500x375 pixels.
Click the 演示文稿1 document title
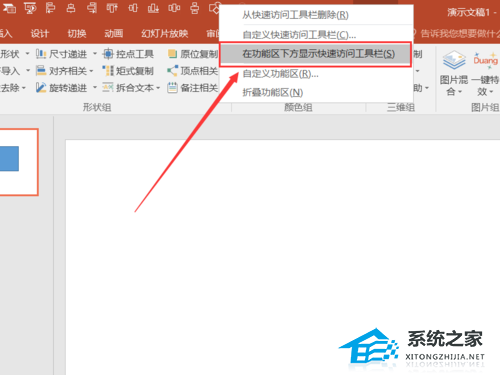pyautogui.click(x=468, y=12)
